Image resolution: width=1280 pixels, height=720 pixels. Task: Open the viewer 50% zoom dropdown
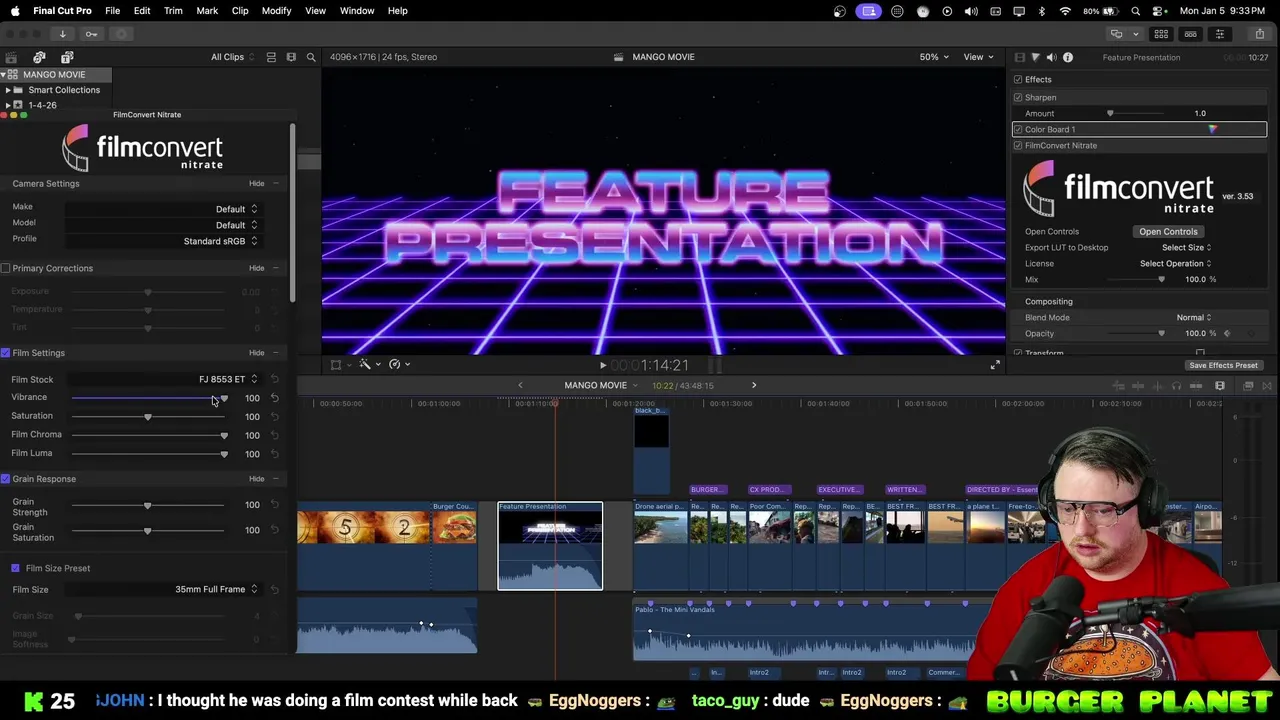click(x=934, y=57)
